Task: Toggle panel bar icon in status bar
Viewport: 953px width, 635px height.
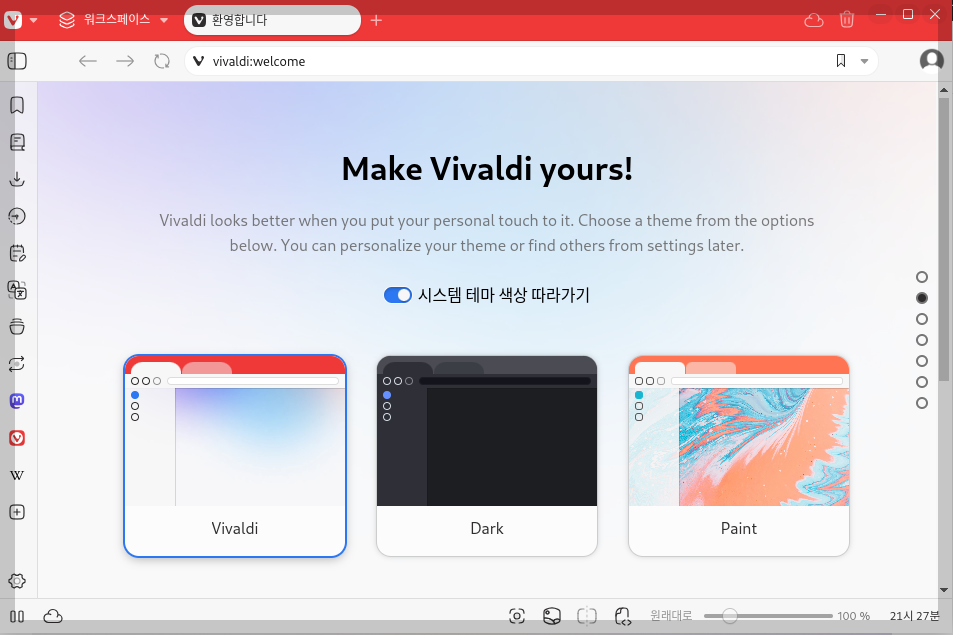Action: click(x=17, y=616)
